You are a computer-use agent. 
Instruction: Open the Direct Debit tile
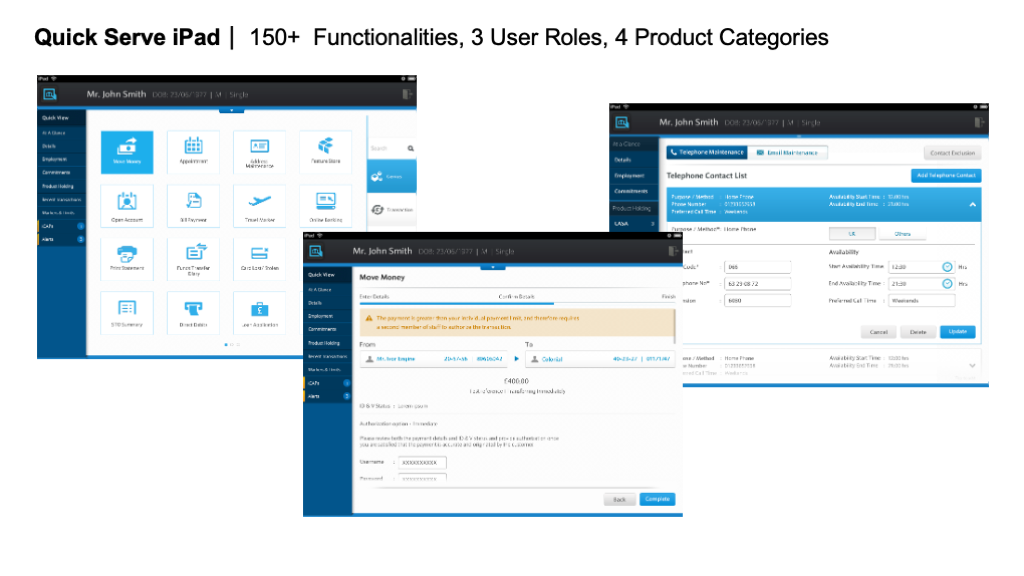click(x=193, y=312)
